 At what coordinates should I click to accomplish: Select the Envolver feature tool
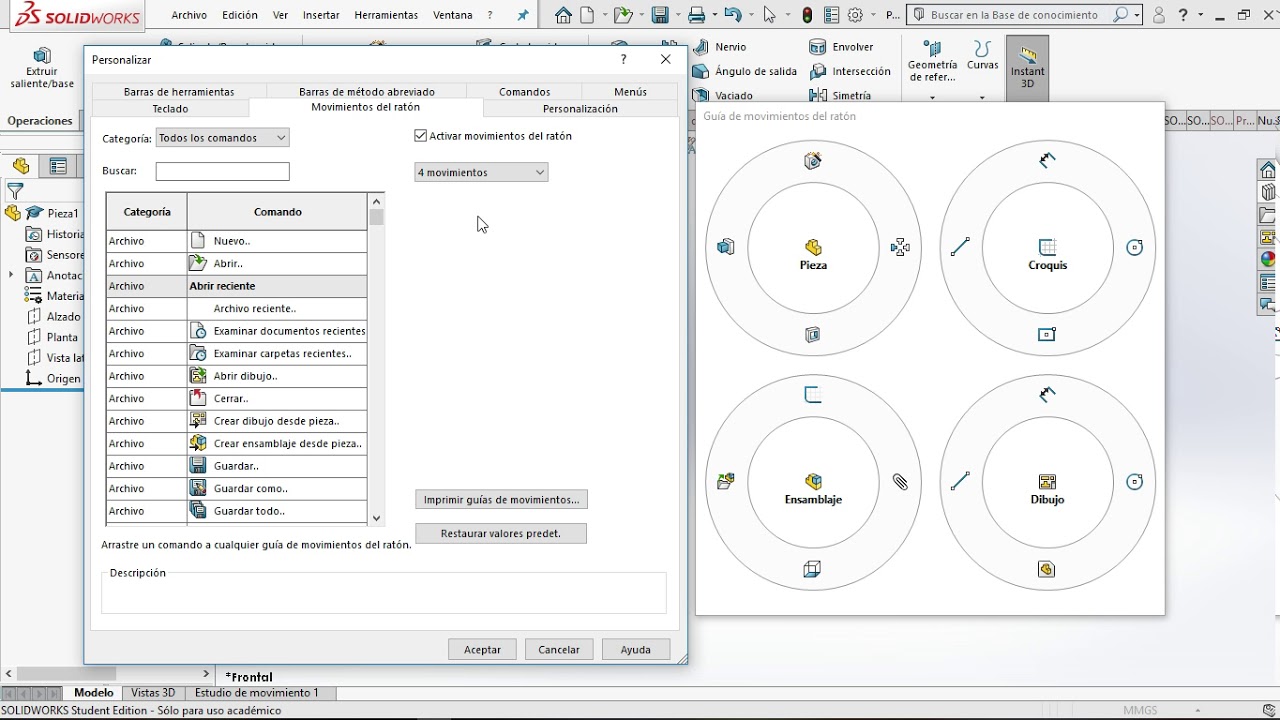tap(841, 47)
